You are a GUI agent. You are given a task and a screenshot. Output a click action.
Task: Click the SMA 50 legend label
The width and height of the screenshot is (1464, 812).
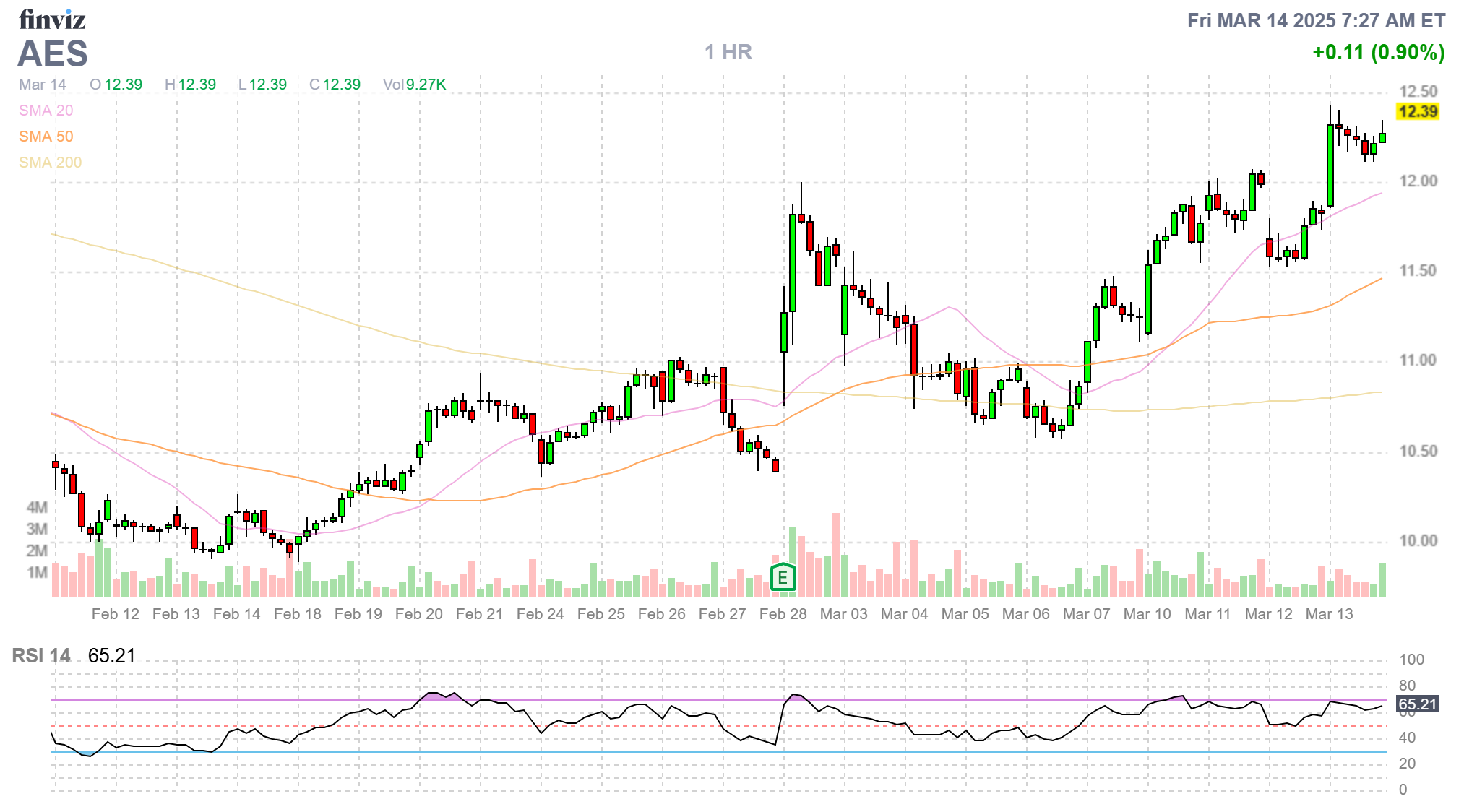click(46, 137)
